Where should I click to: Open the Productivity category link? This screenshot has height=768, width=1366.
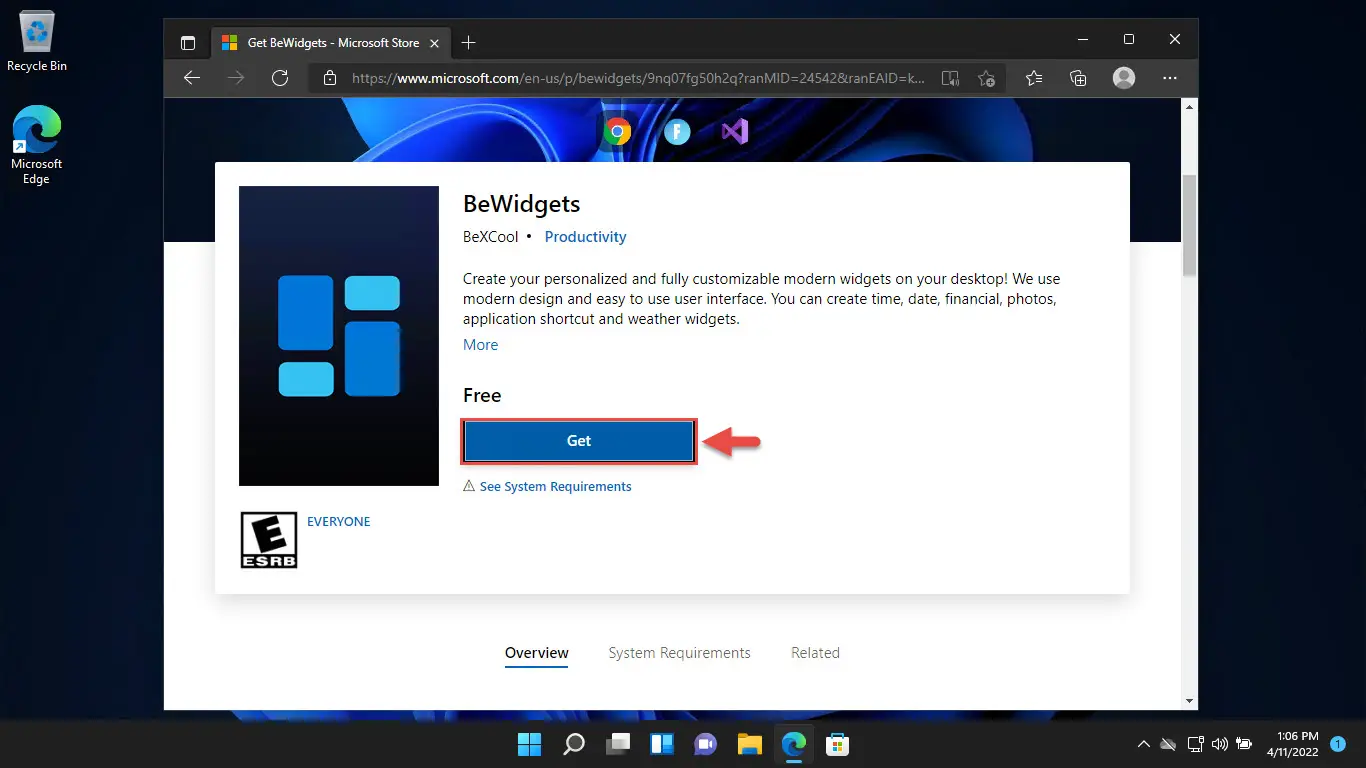pyautogui.click(x=585, y=237)
